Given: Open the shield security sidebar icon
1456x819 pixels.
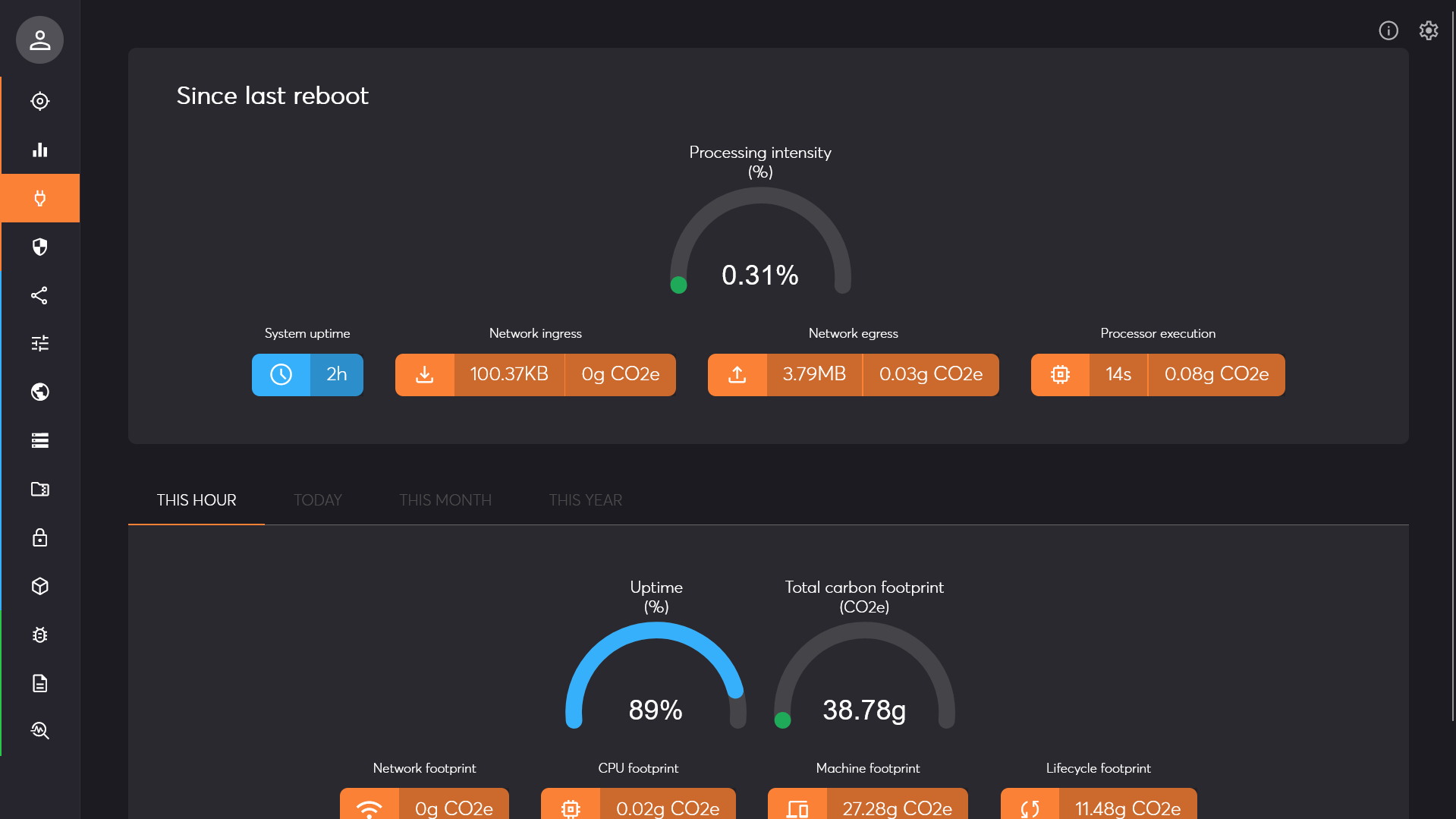Looking at the screenshot, I should coord(39,247).
